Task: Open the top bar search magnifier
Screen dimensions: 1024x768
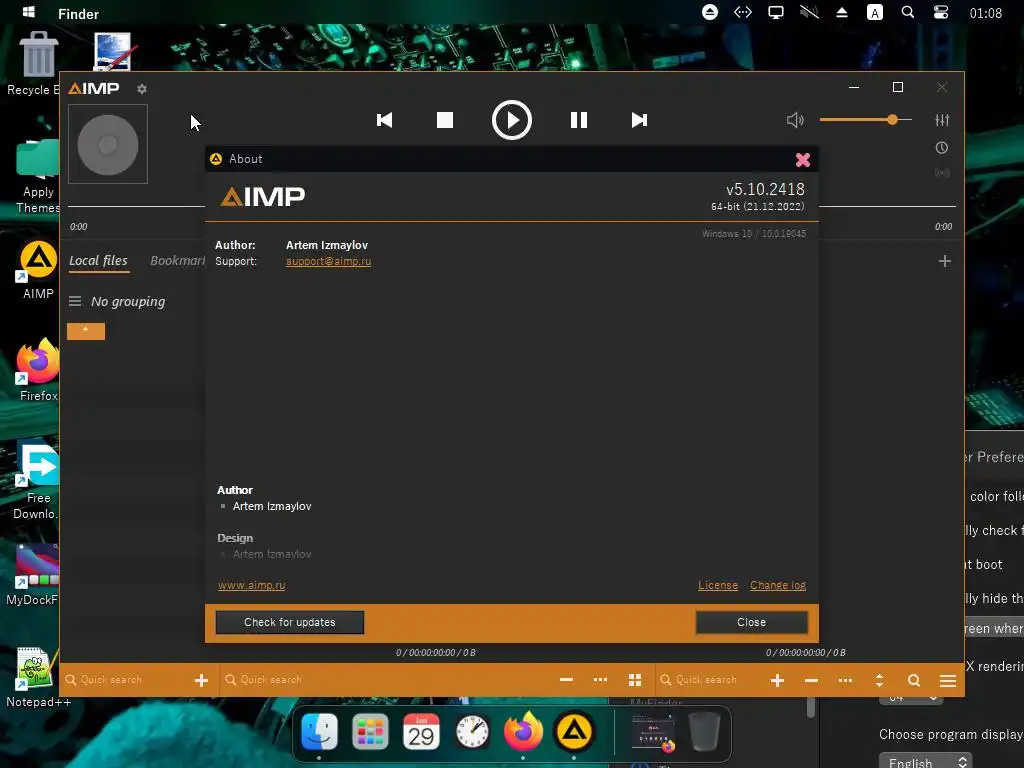Action: point(908,12)
